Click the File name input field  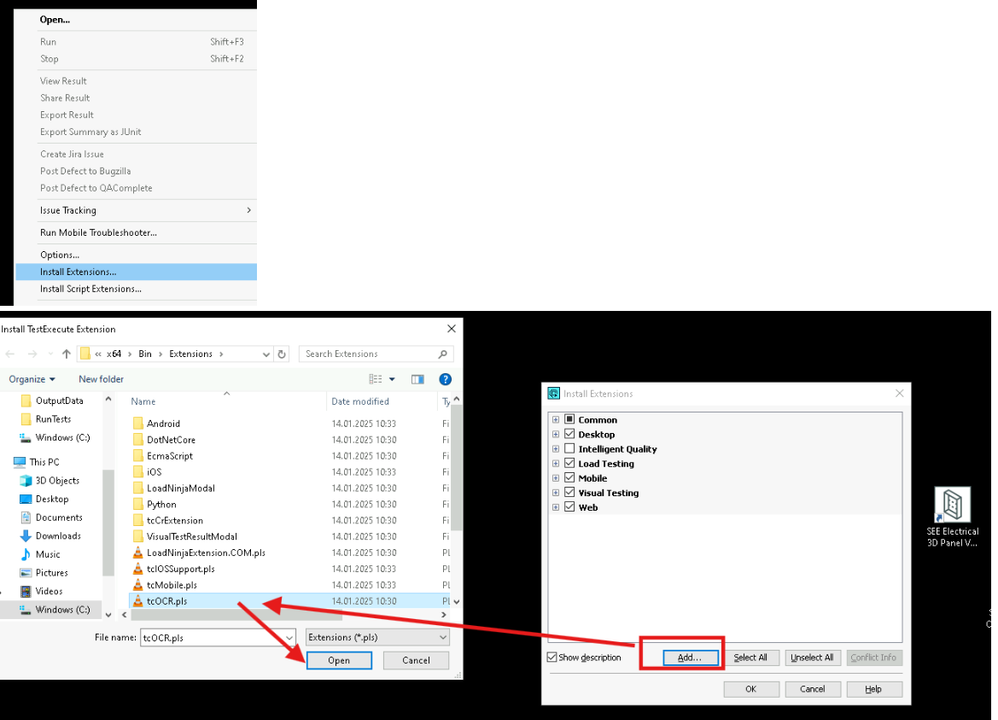(x=212, y=638)
